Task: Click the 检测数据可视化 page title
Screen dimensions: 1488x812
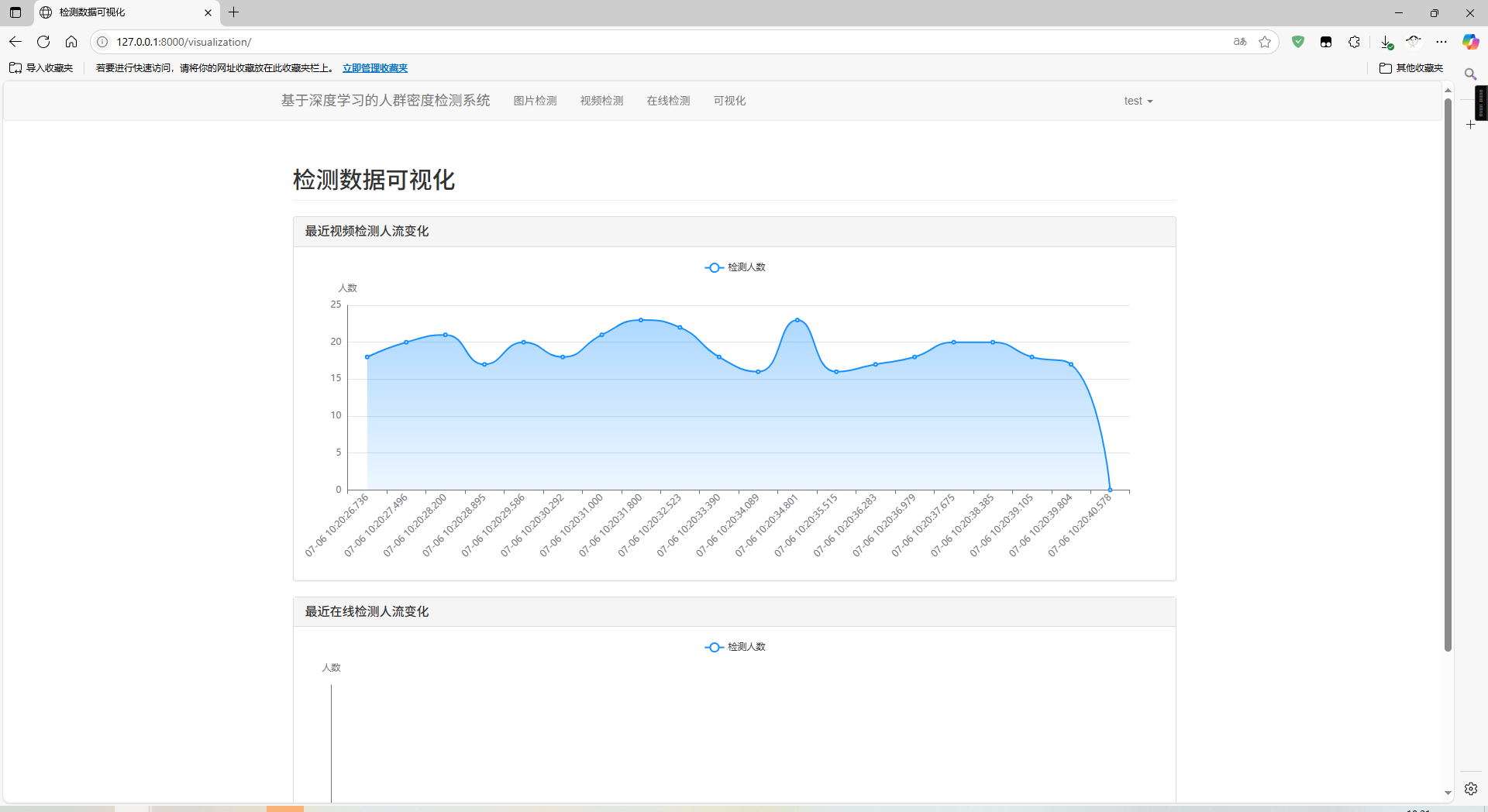Action: 374,180
